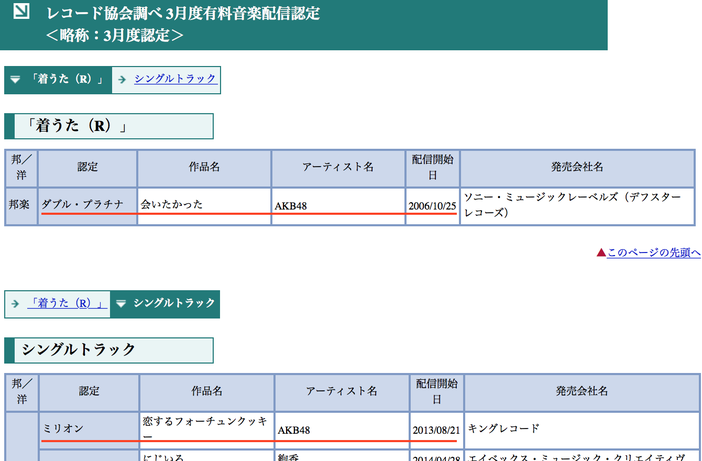This screenshot has width=702, height=461.
Task: Click the square arrow icon in the header
Action: coord(21,10)
